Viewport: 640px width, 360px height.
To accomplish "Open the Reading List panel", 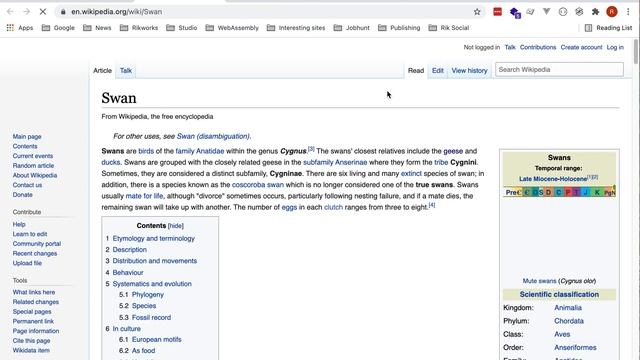I will point(608,28).
